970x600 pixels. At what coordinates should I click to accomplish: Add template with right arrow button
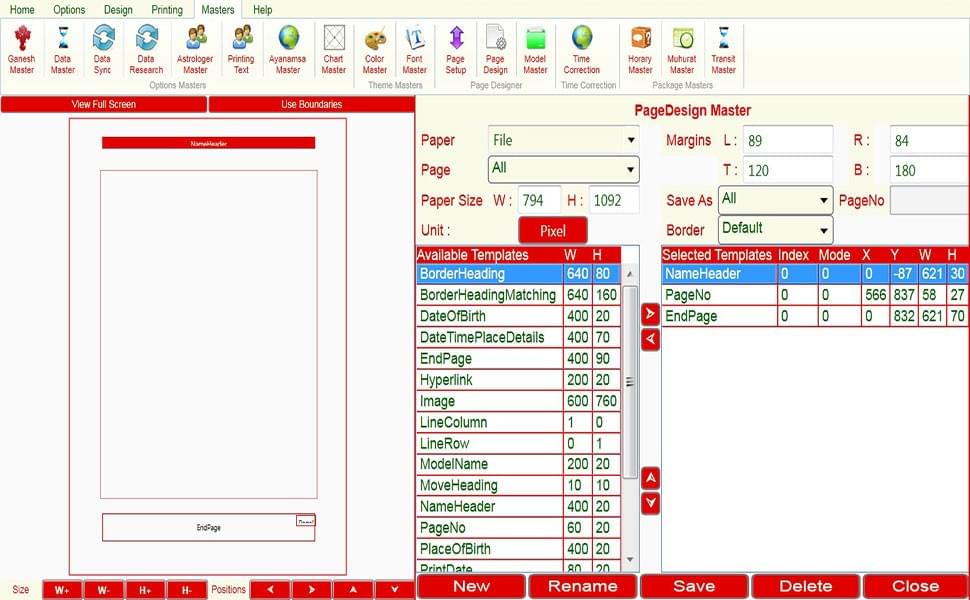(650, 314)
